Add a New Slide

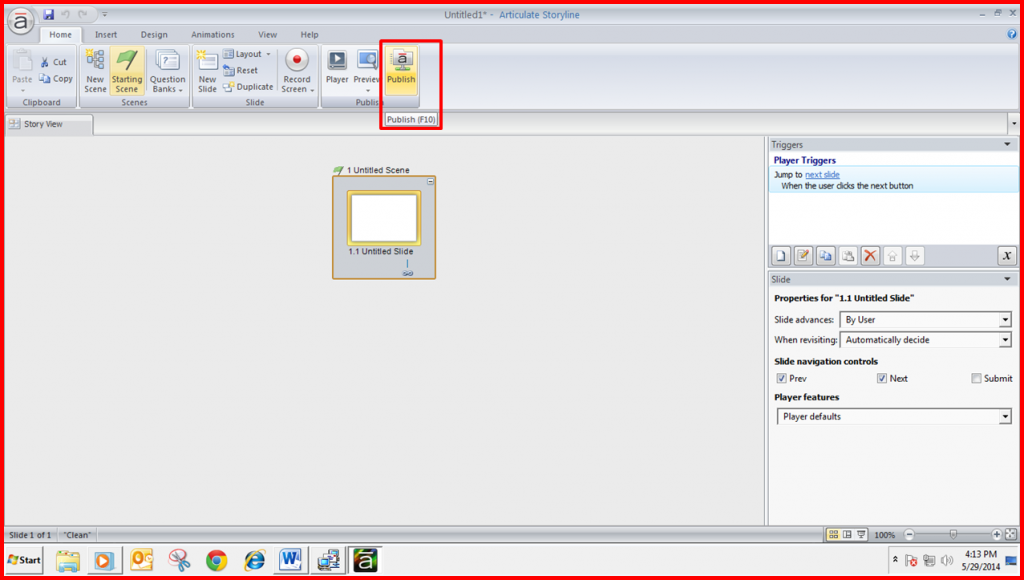(207, 71)
